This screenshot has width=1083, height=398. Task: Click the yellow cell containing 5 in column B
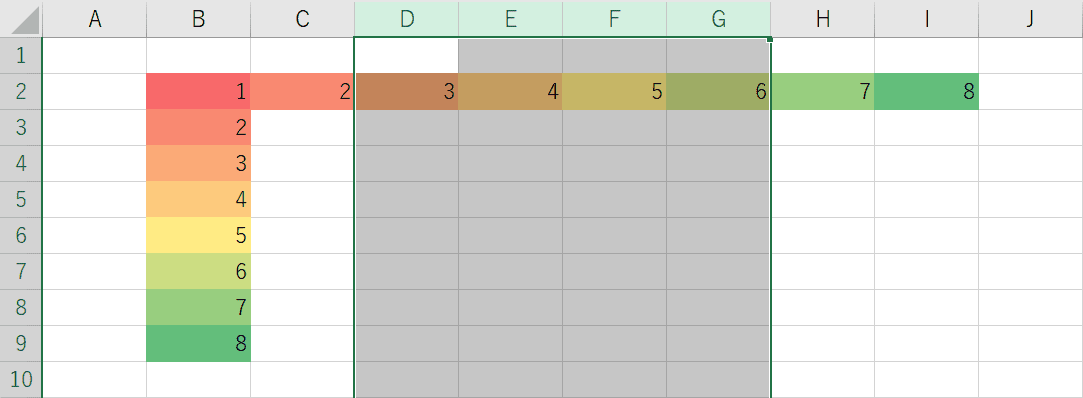(x=198, y=235)
